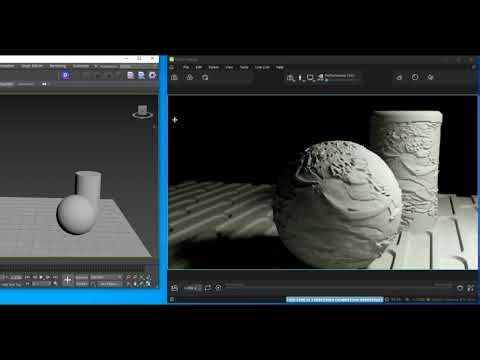Screen dimensions: 480x360
Task: Click the Key Filters button in 3ds Max
Action: (109, 284)
